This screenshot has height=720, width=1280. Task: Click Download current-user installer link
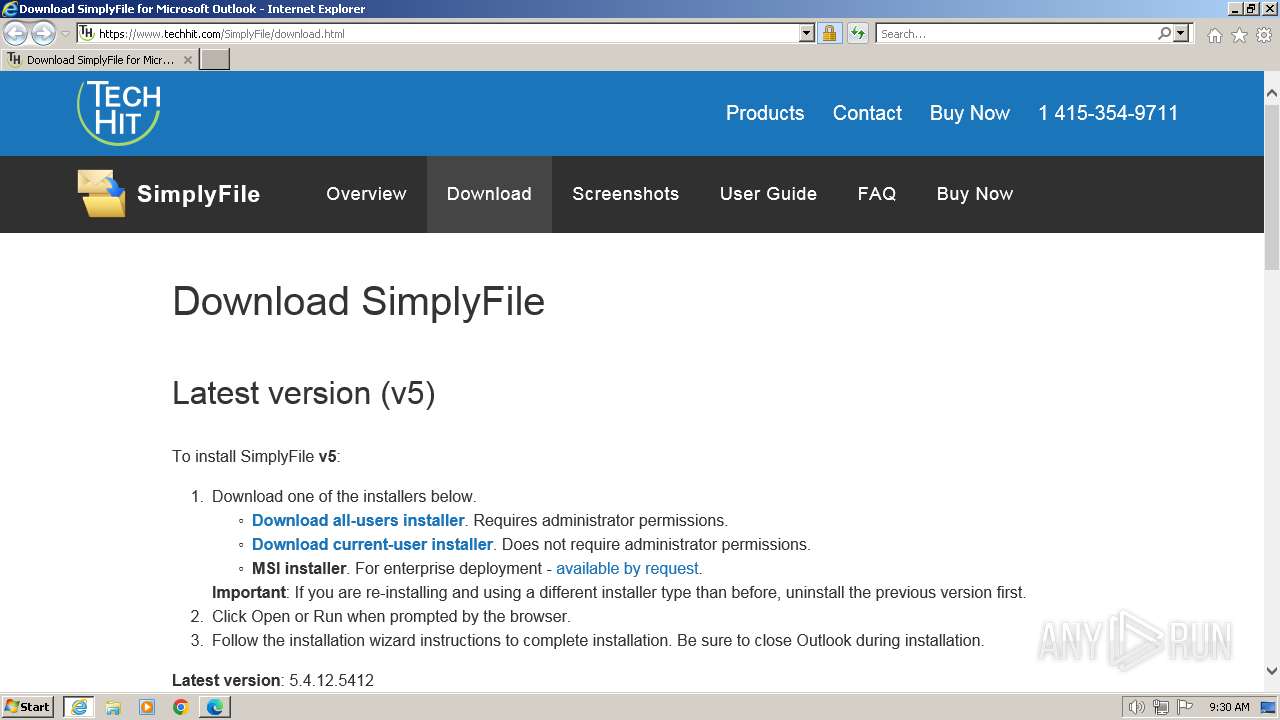pyautogui.click(x=372, y=544)
